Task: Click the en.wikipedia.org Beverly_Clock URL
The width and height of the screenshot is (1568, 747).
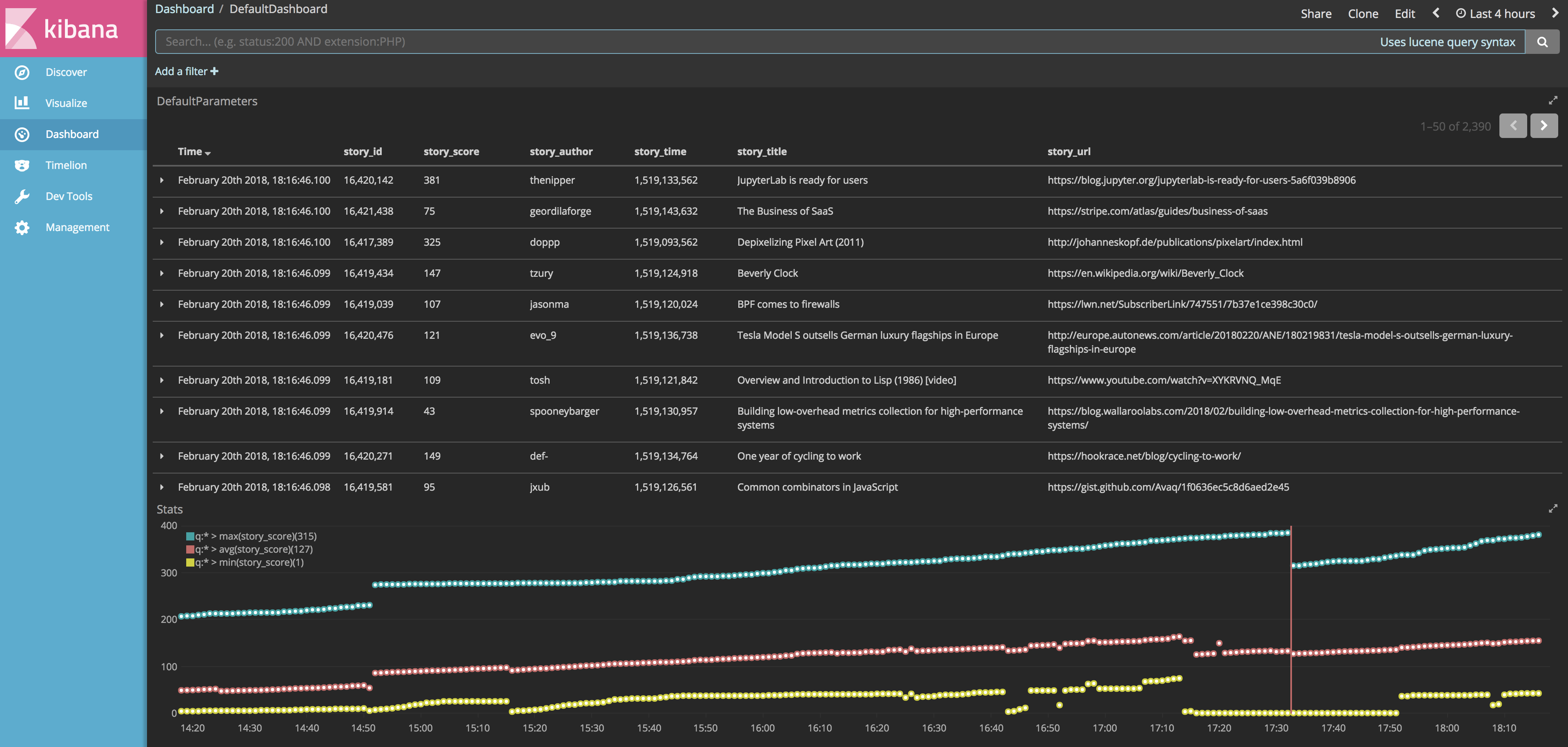Action: point(1145,273)
